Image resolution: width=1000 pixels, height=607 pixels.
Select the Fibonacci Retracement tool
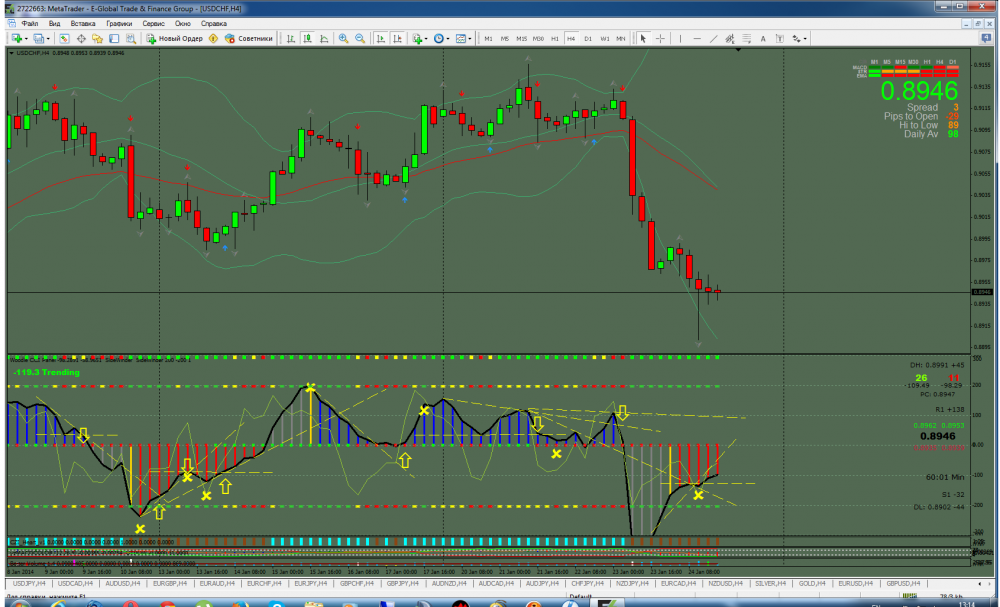point(746,38)
